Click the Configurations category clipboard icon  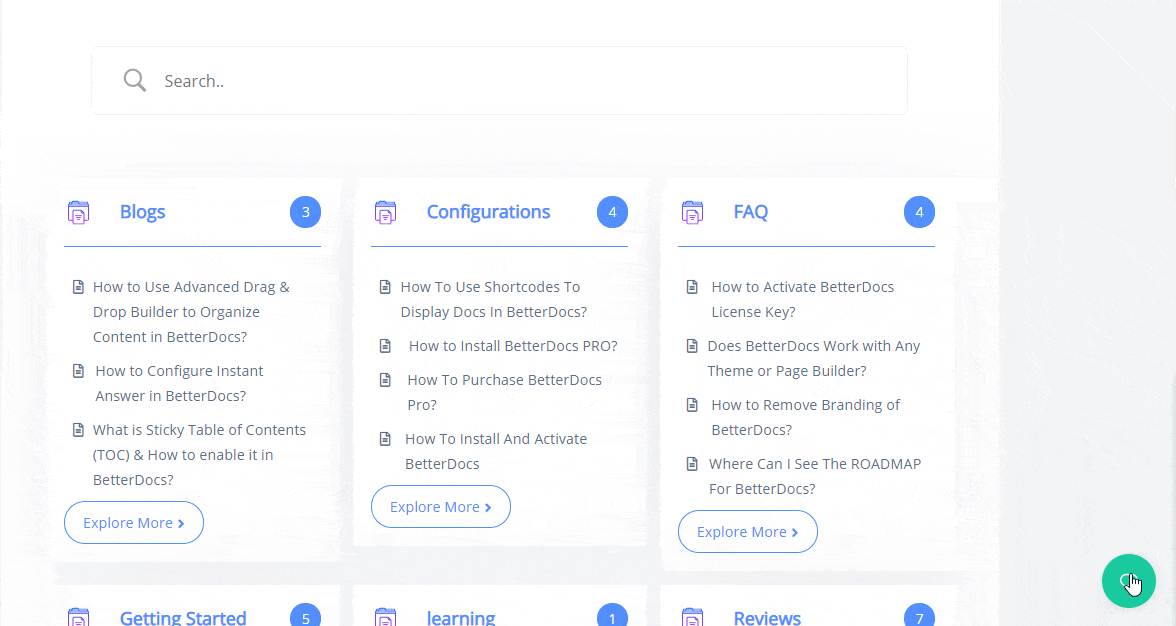(x=385, y=211)
